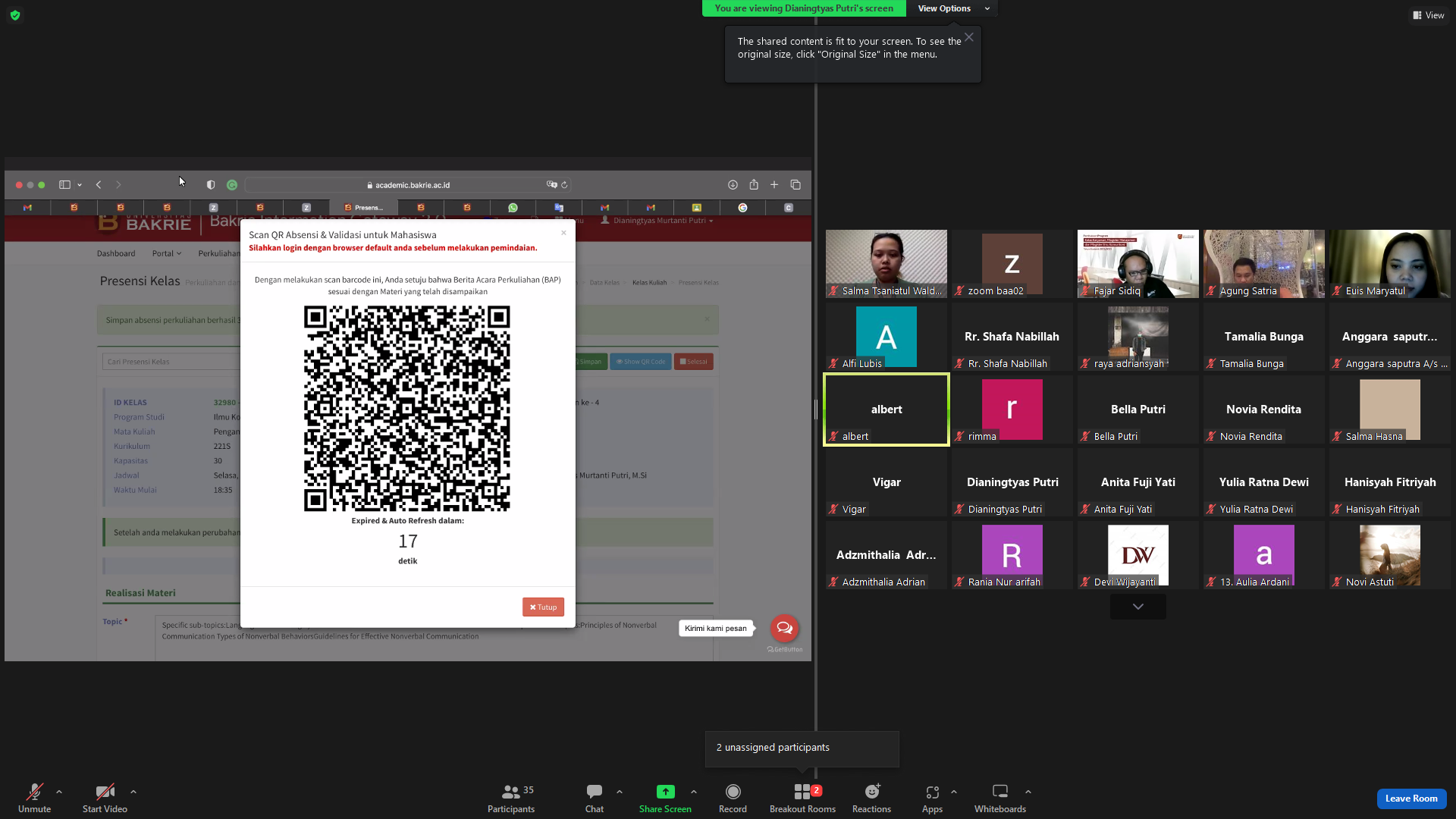Dismiss the green success alert
This screenshot has width=1456, height=819.
(x=707, y=319)
